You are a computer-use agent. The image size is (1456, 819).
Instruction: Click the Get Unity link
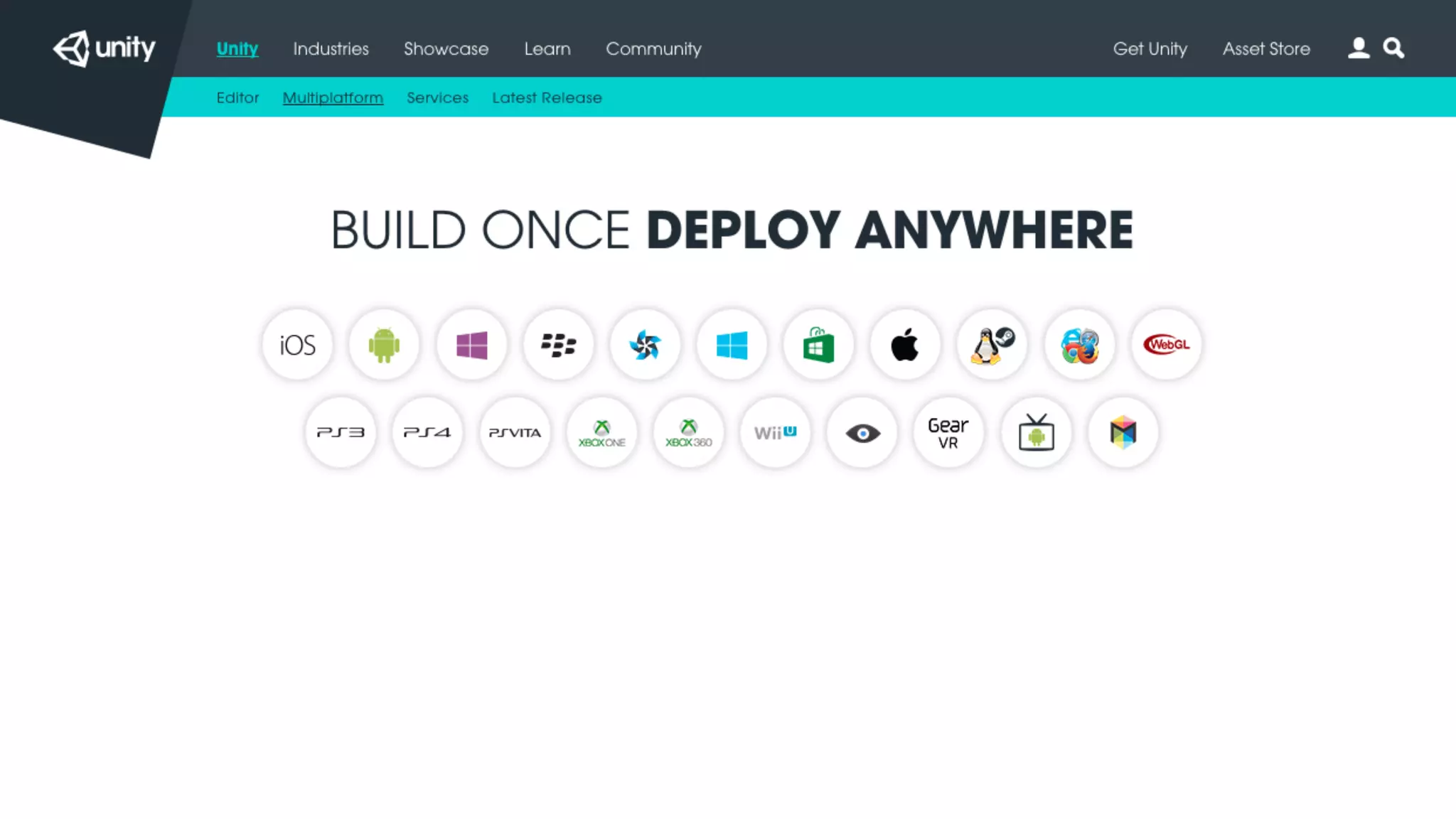(1150, 48)
